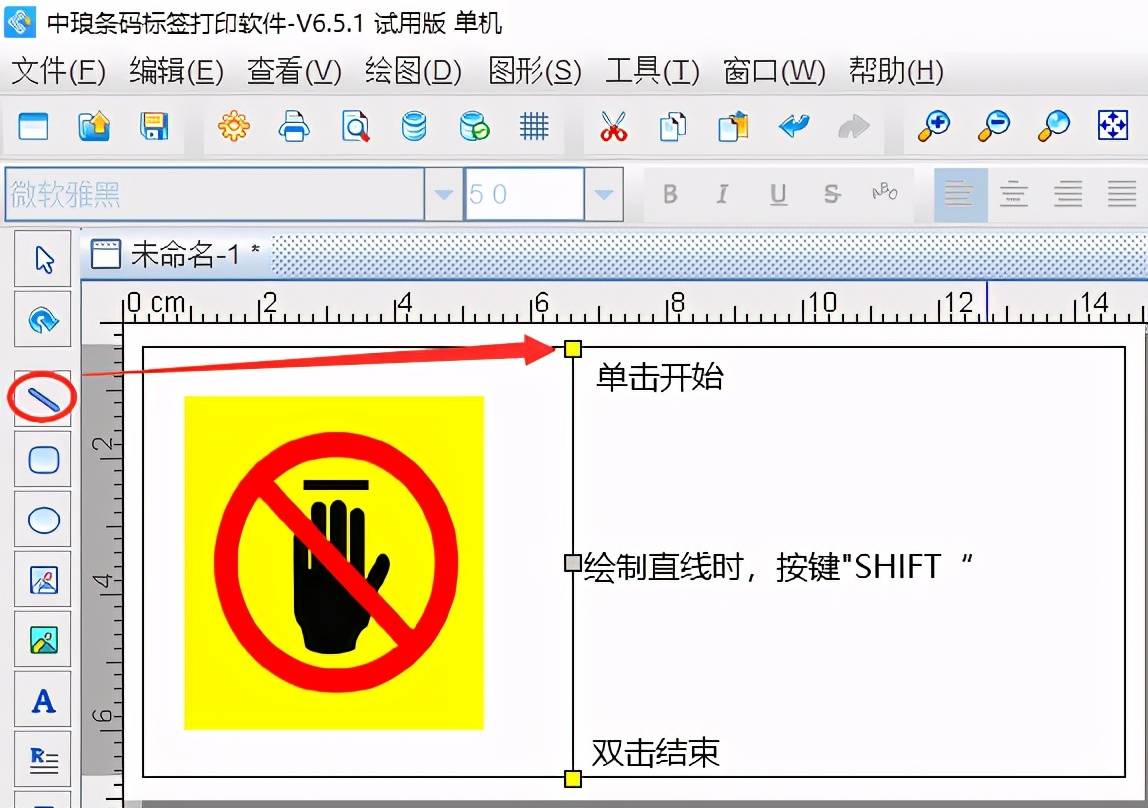Click the font size field showing 50
1148x808 pixels.
pos(524,195)
